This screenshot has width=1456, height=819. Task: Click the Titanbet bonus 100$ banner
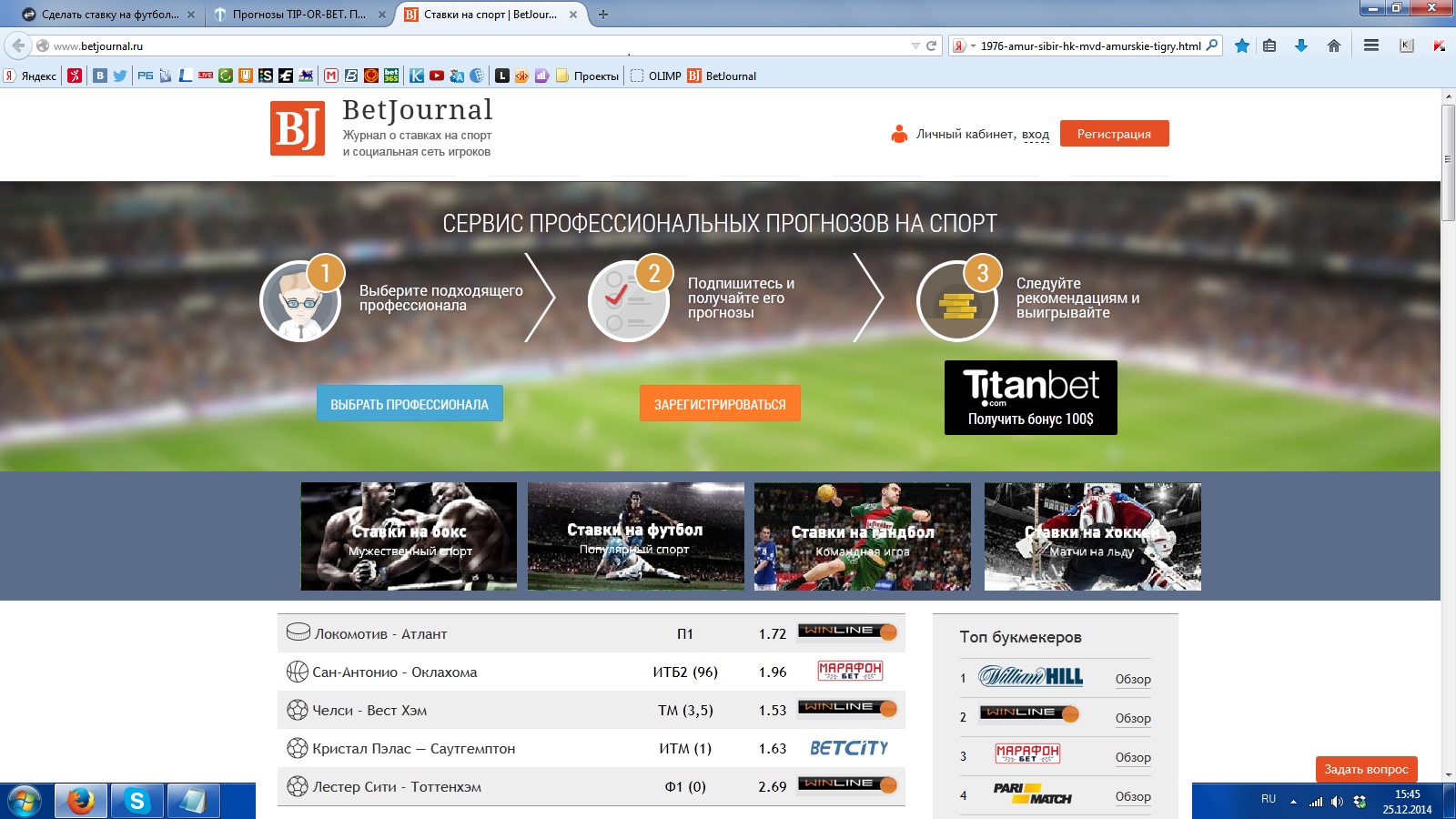1030,398
